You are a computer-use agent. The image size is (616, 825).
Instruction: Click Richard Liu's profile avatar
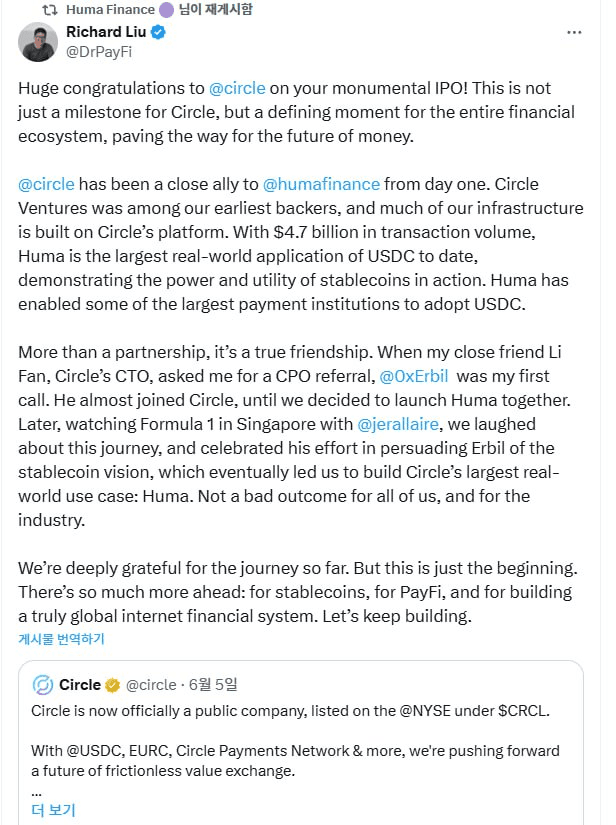click(x=38, y=42)
